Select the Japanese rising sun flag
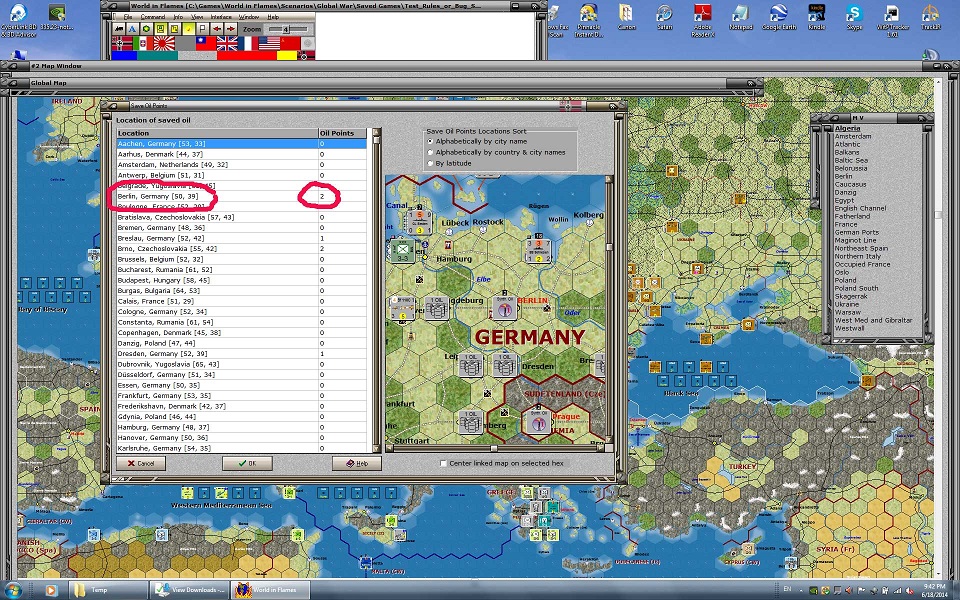The width and height of the screenshot is (960, 600). tap(164, 43)
